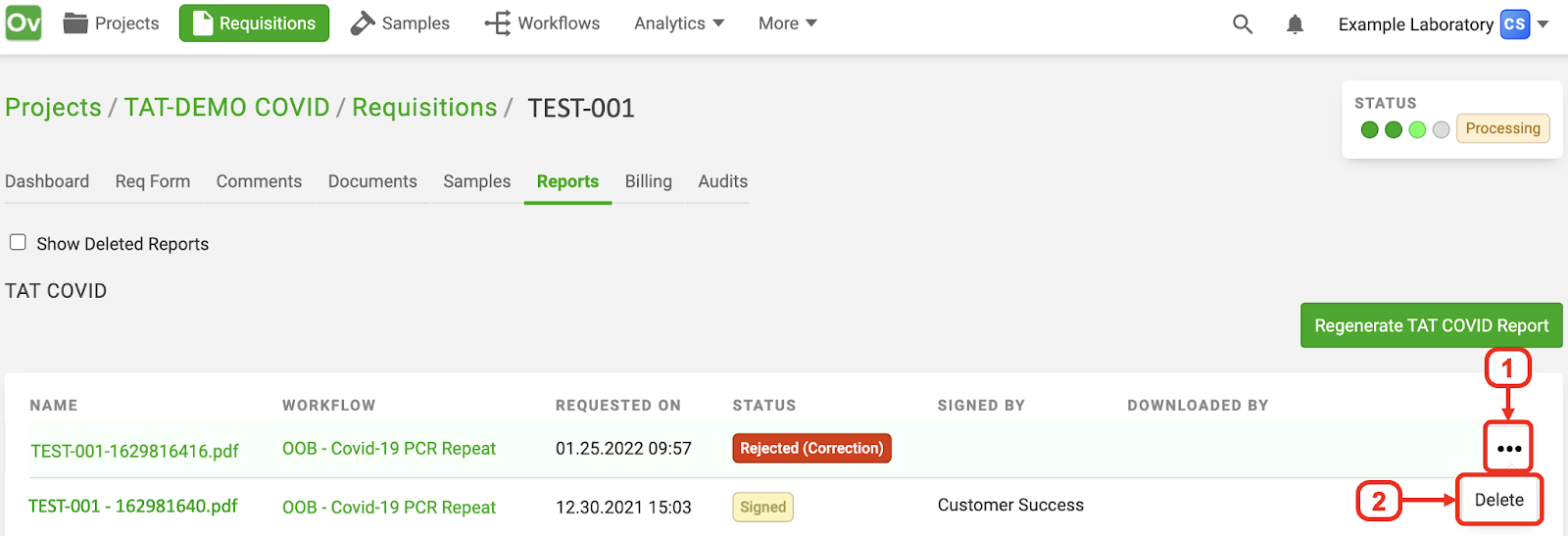
Task: Click the 12.30.2021 15:03 date cell
Action: 623,508
